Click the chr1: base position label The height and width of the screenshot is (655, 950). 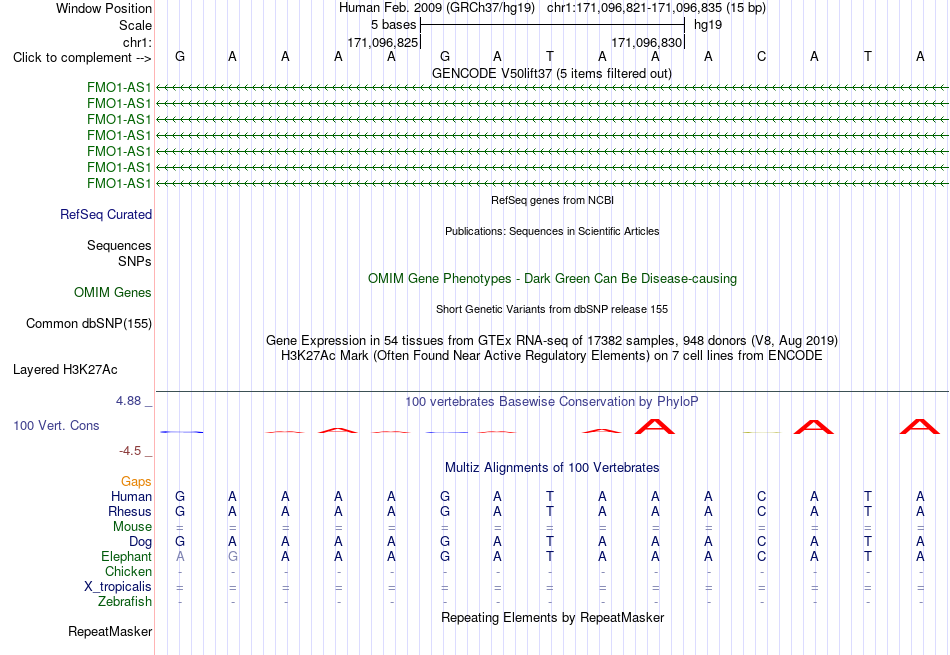click(137, 42)
